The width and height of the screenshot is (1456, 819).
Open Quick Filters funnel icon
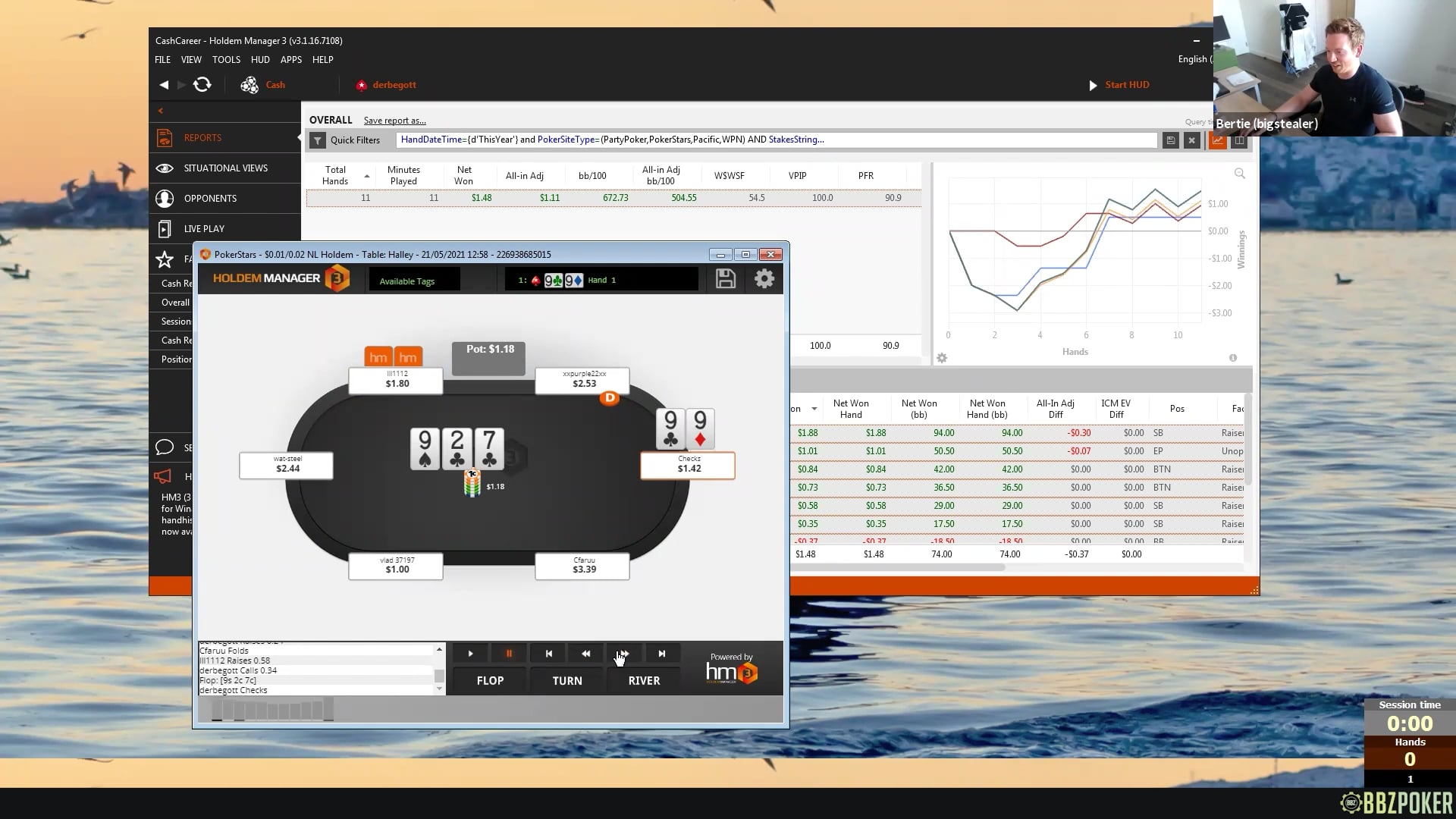pos(318,140)
